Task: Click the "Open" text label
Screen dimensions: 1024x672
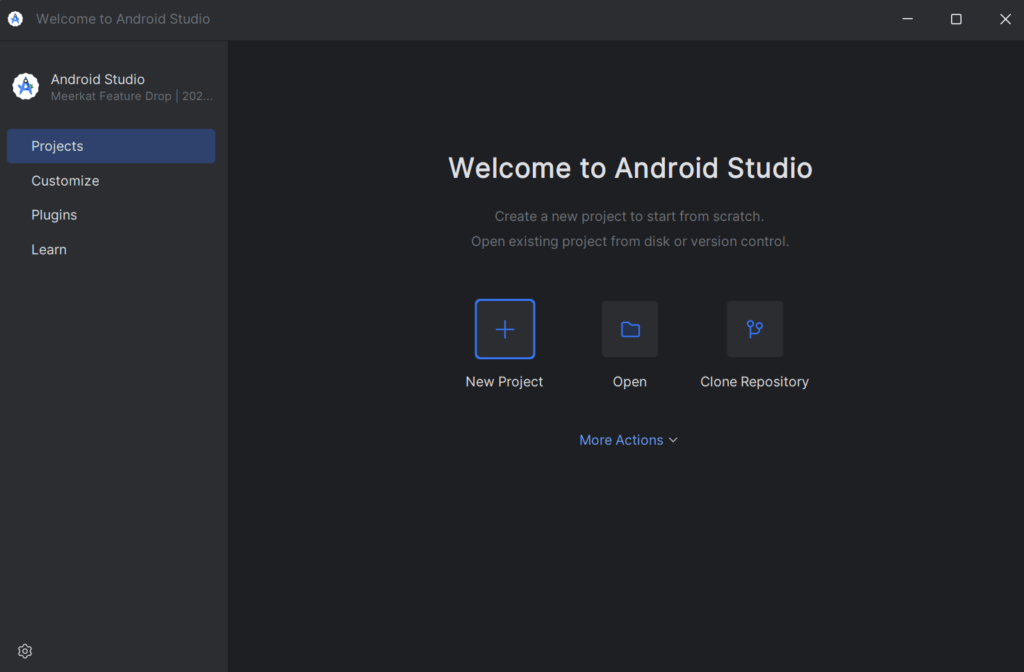Action: pyautogui.click(x=630, y=382)
